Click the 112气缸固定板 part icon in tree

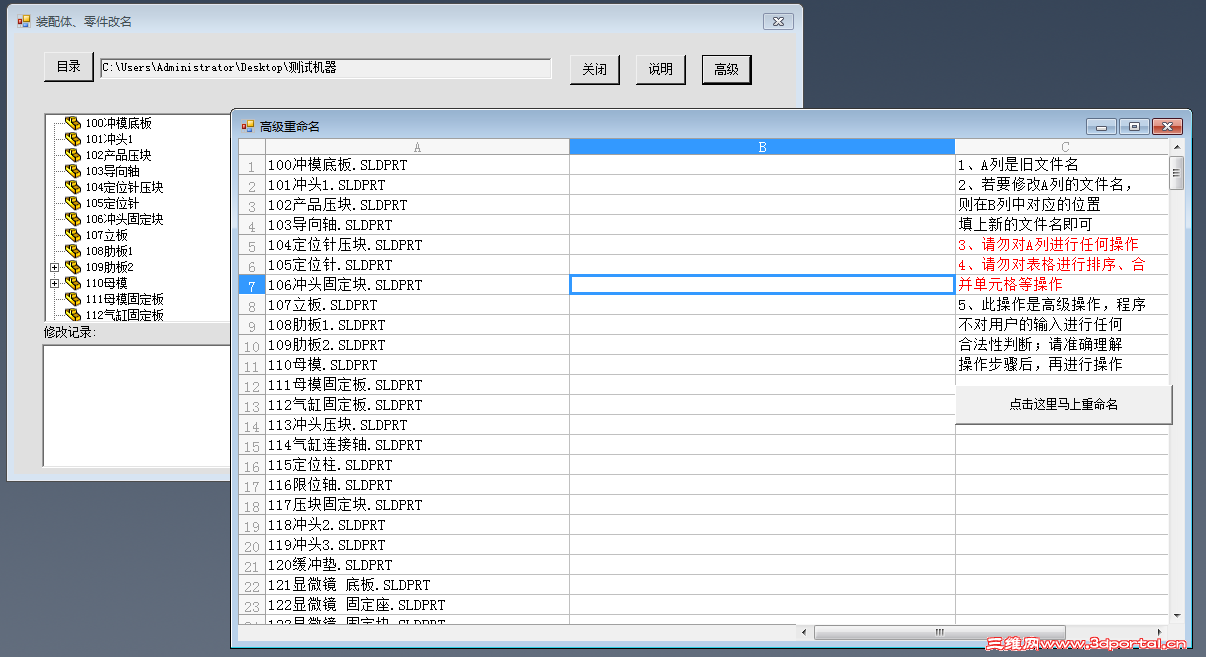[x=73, y=315]
